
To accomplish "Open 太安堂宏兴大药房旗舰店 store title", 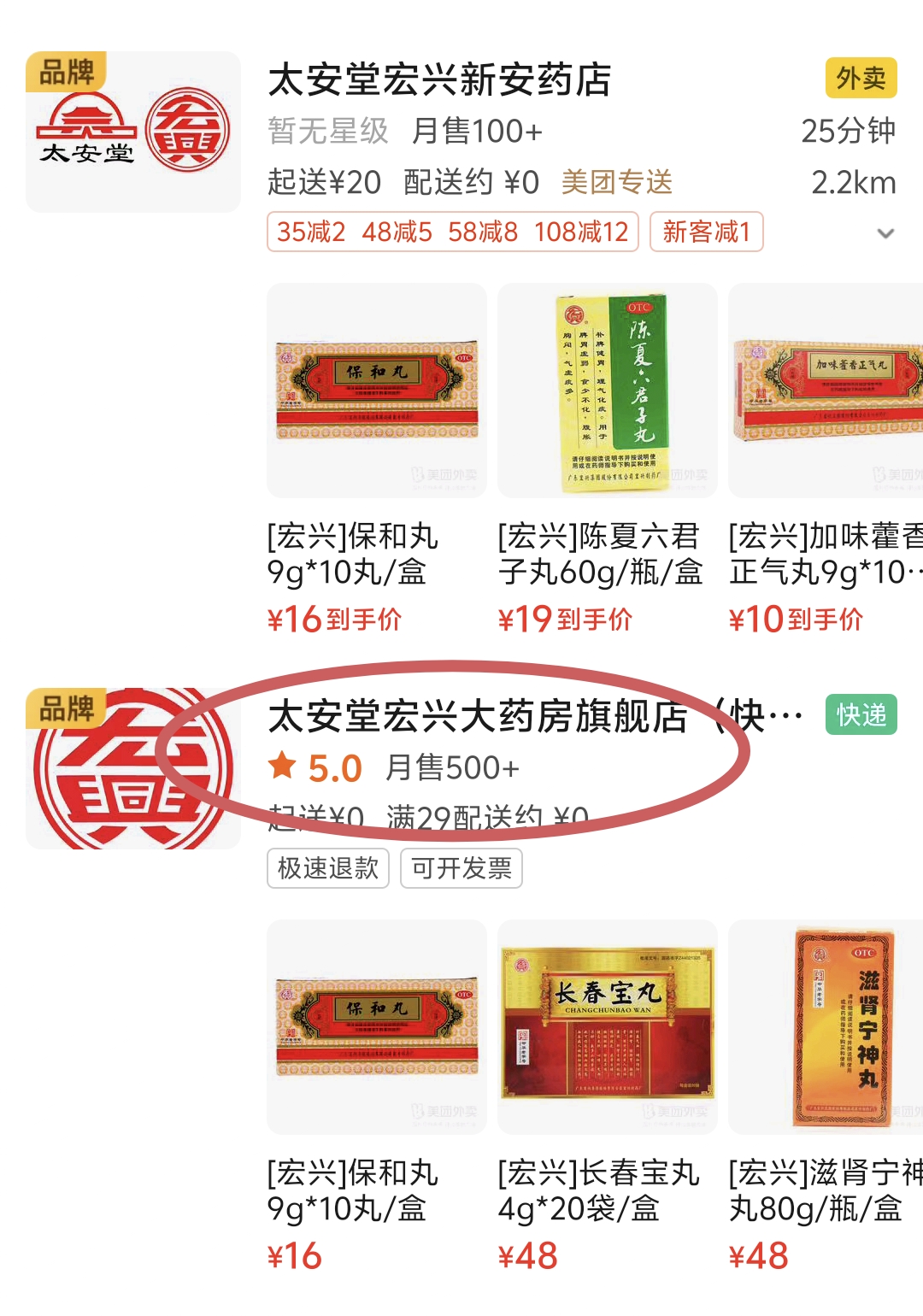I will pyautogui.click(x=535, y=716).
